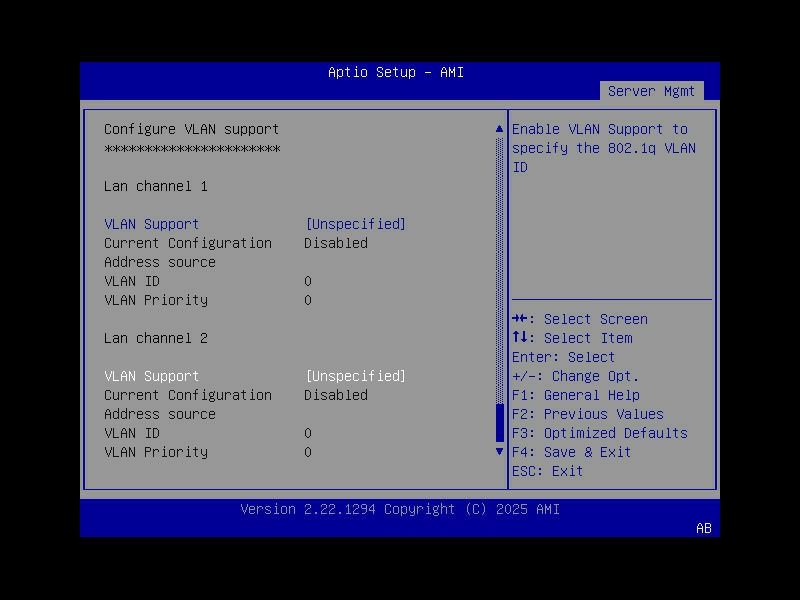Select the Configure VLAN support heading
The image size is (800, 600).
[x=192, y=128]
